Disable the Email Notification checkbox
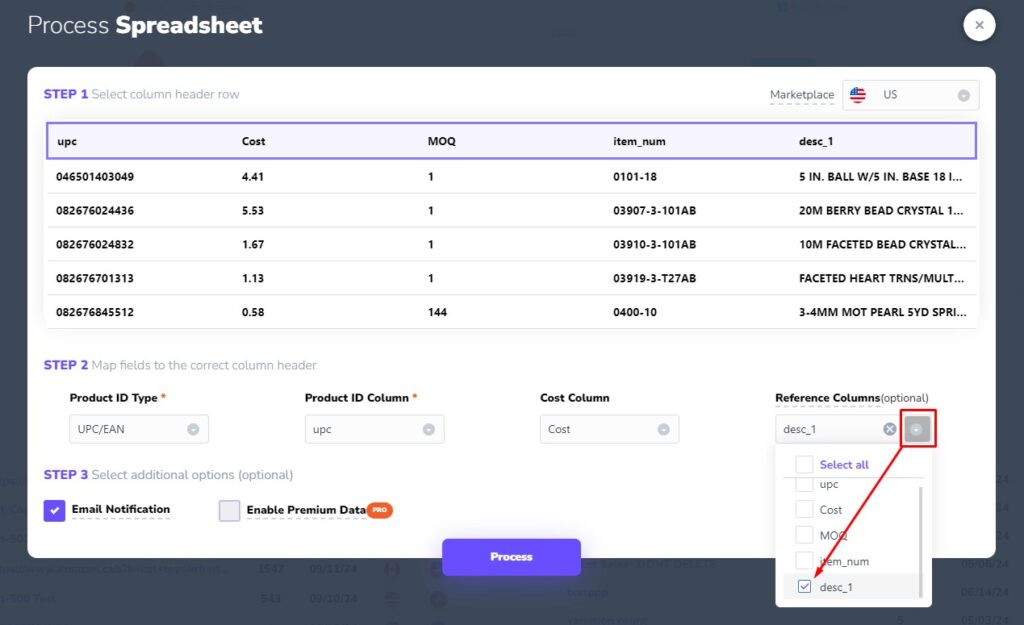This screenshot has height=625, width=1024. [x=54, y=510]
